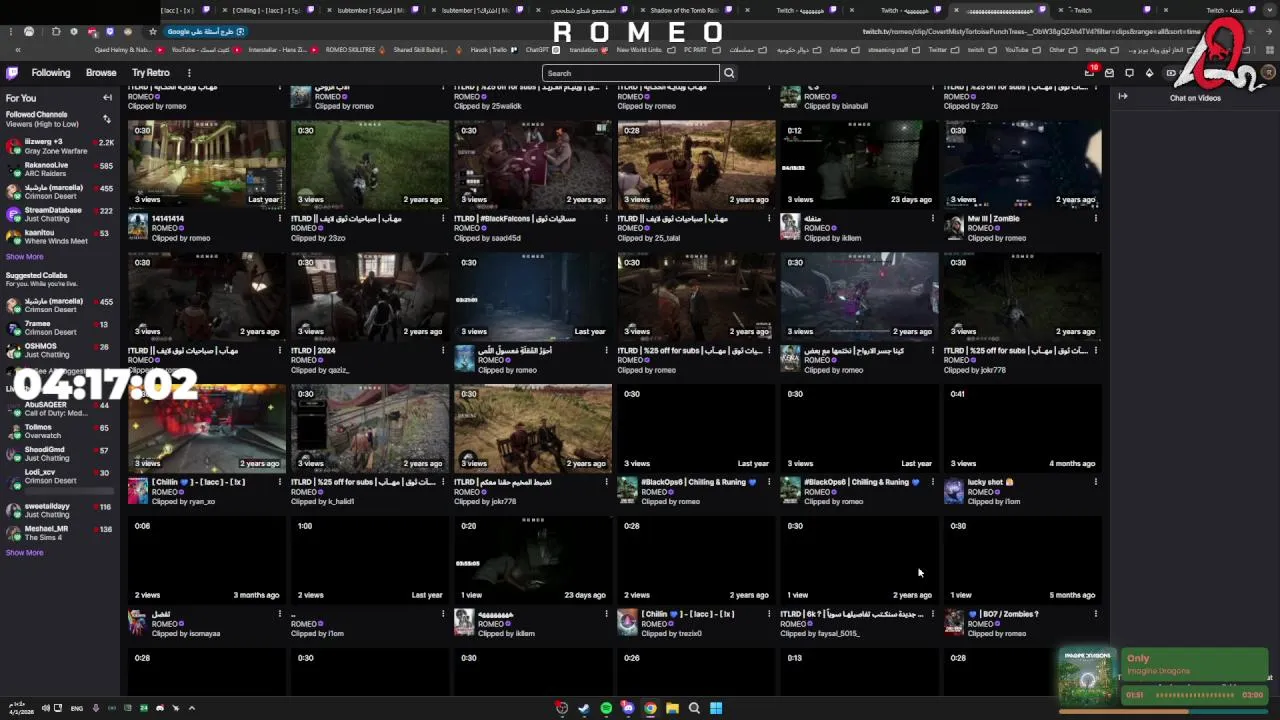Focus the Twitch search field
This screenshot has width=1280, height=720.
coord(631,73)
